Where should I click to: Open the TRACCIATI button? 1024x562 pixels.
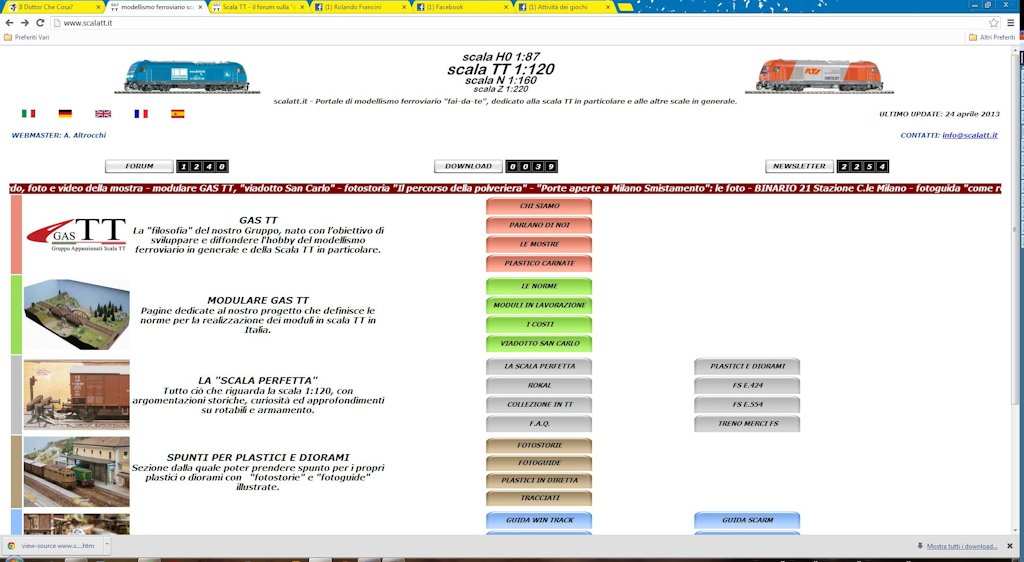coord(539,498)
